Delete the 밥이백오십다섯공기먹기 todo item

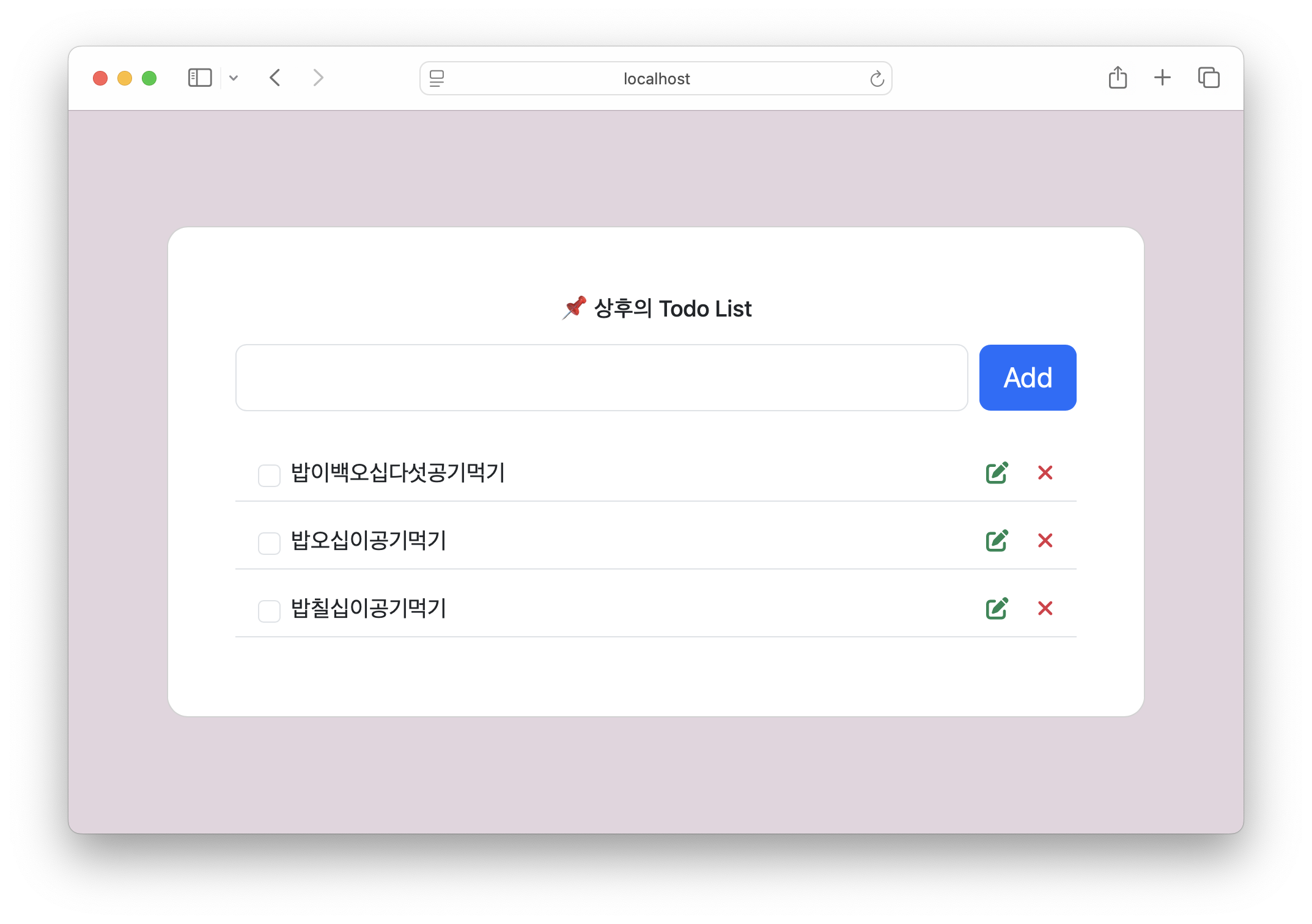[x=1045, y=472]
